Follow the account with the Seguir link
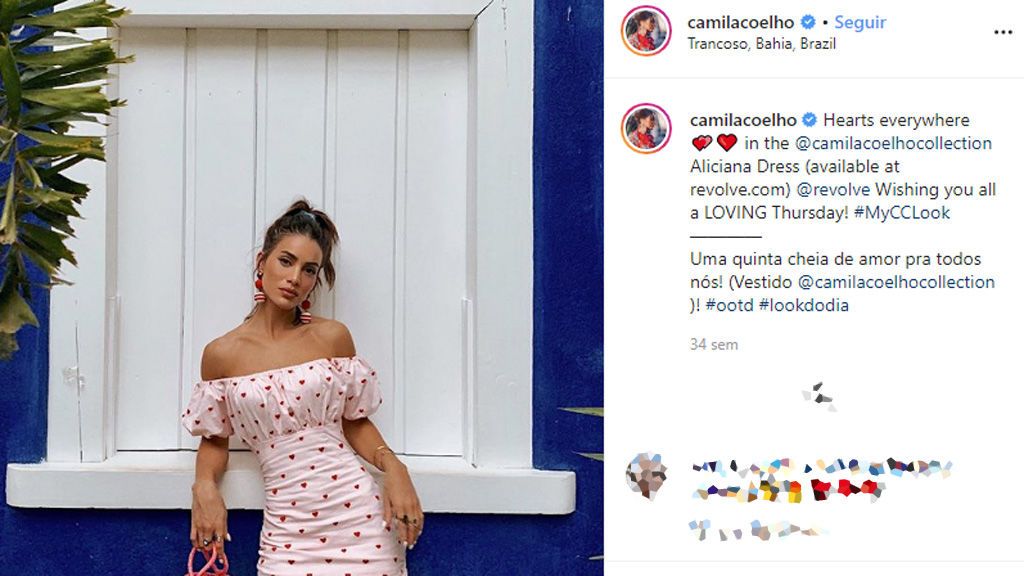Viewport: 1024px width, 576px height. (x=860, y=22)
